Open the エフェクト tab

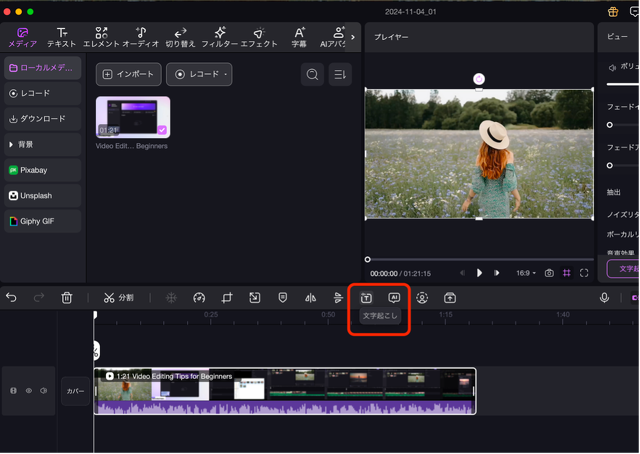[259, 38]
